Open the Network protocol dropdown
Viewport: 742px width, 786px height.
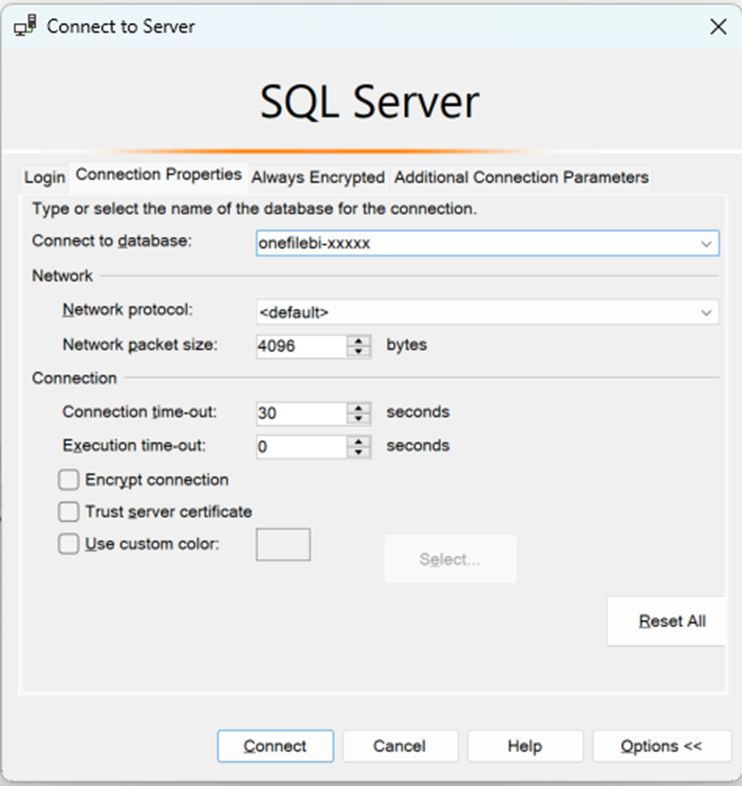487,312
